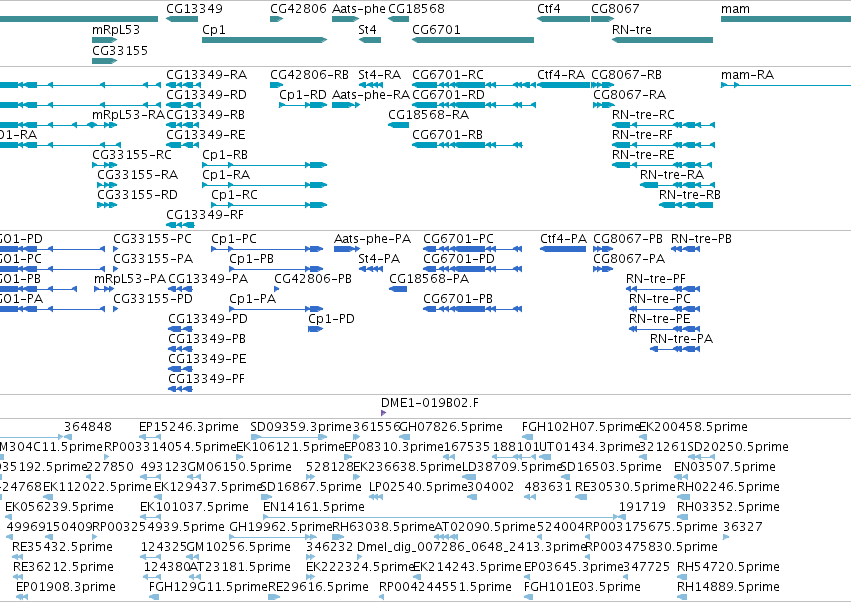Select the CG6701-PC protein label
This screenshot has width=851, height=602.
[459, 239]
